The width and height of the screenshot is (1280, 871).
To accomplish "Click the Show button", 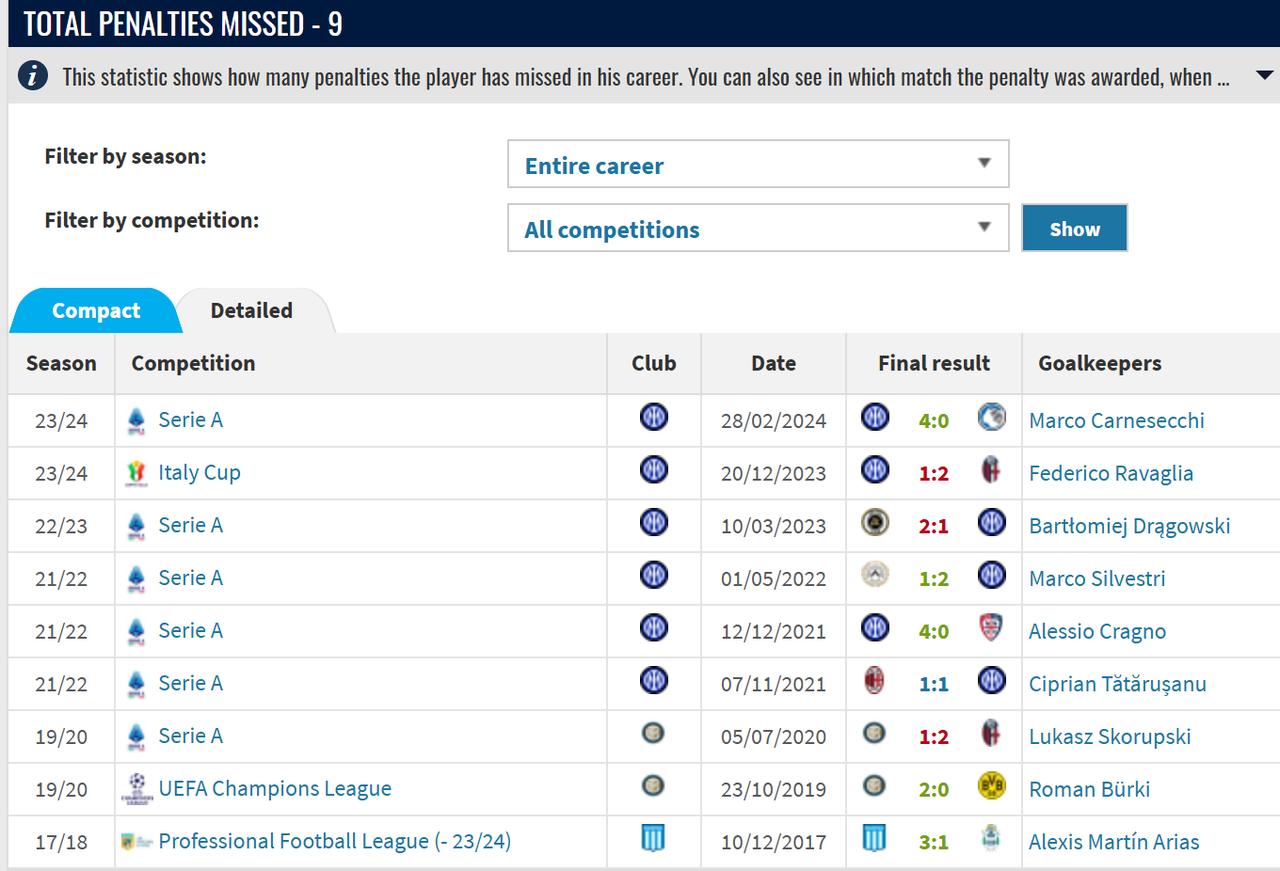I will click(x=1074, y=228).
